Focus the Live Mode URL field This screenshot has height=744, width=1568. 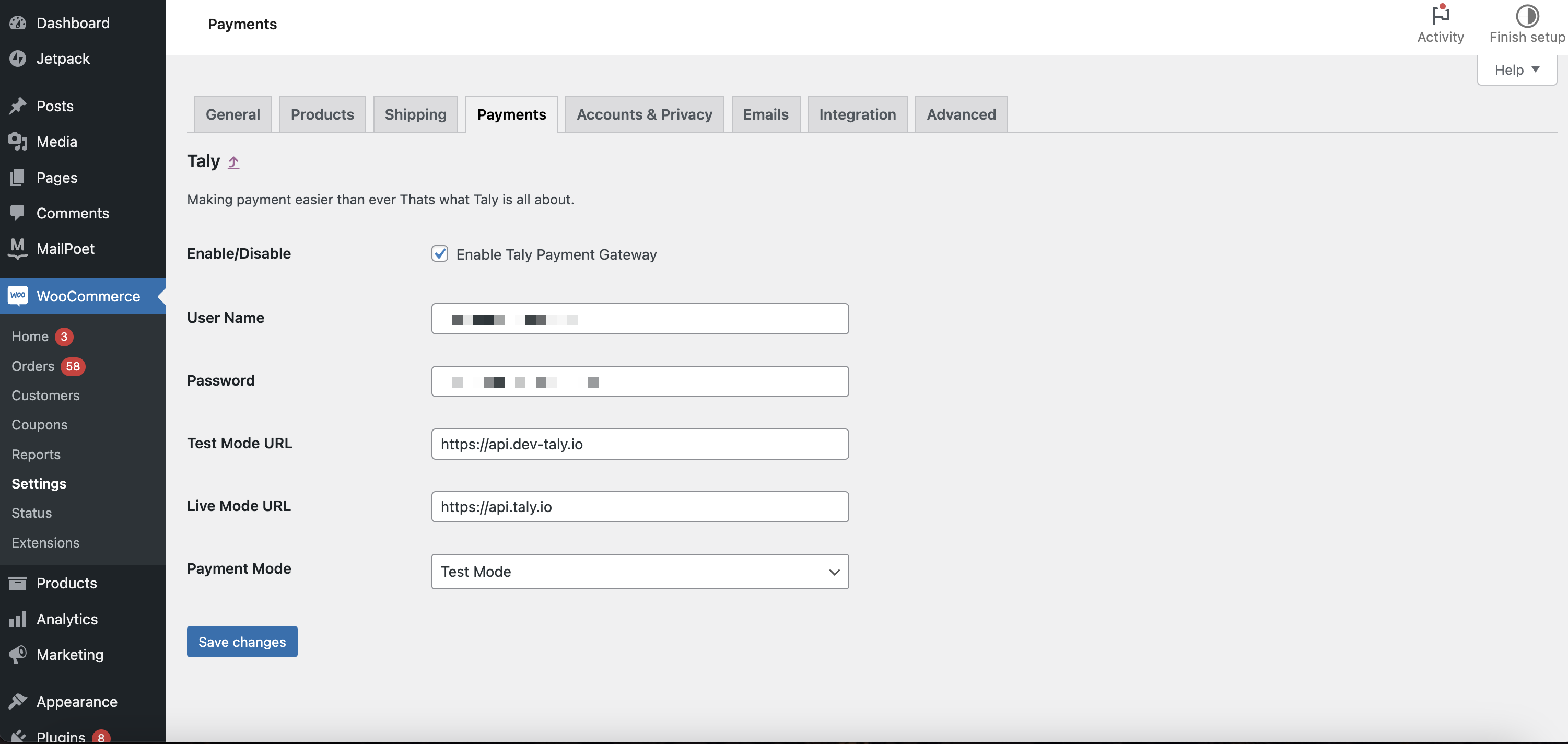click(640, 507)
